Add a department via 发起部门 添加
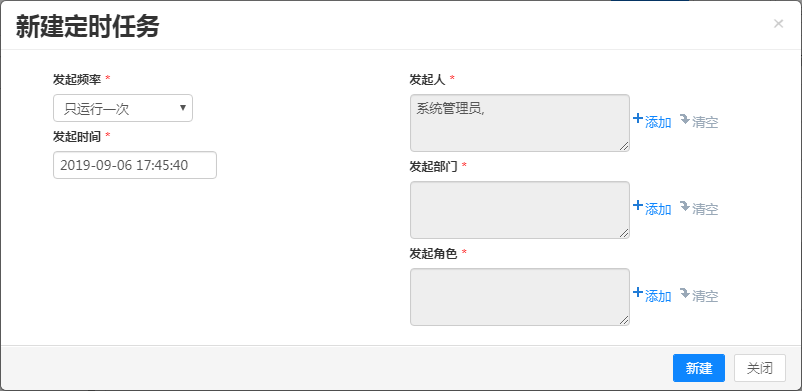The image size is (802, 391). [x=652, y=209]
